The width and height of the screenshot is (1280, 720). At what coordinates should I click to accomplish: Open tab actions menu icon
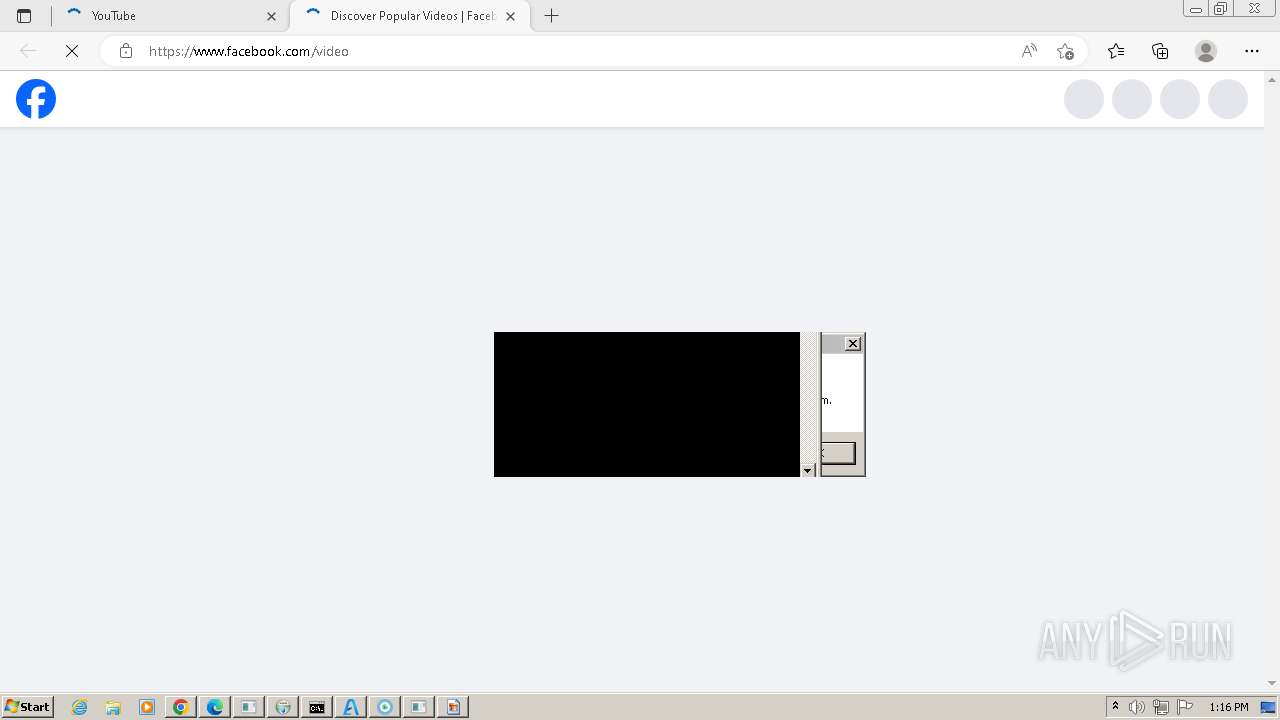tap(24, 16)
